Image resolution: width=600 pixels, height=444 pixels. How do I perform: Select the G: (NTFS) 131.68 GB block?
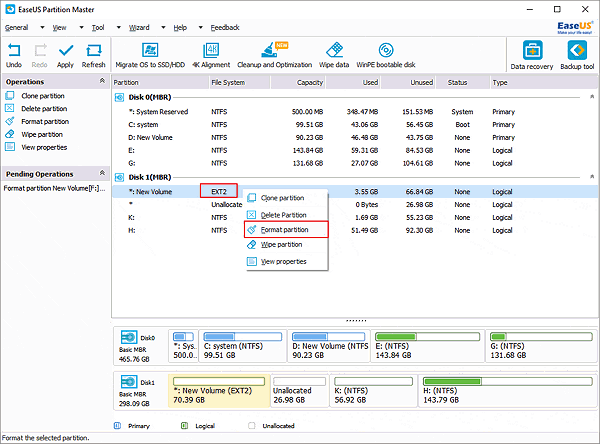click(541, 346)
